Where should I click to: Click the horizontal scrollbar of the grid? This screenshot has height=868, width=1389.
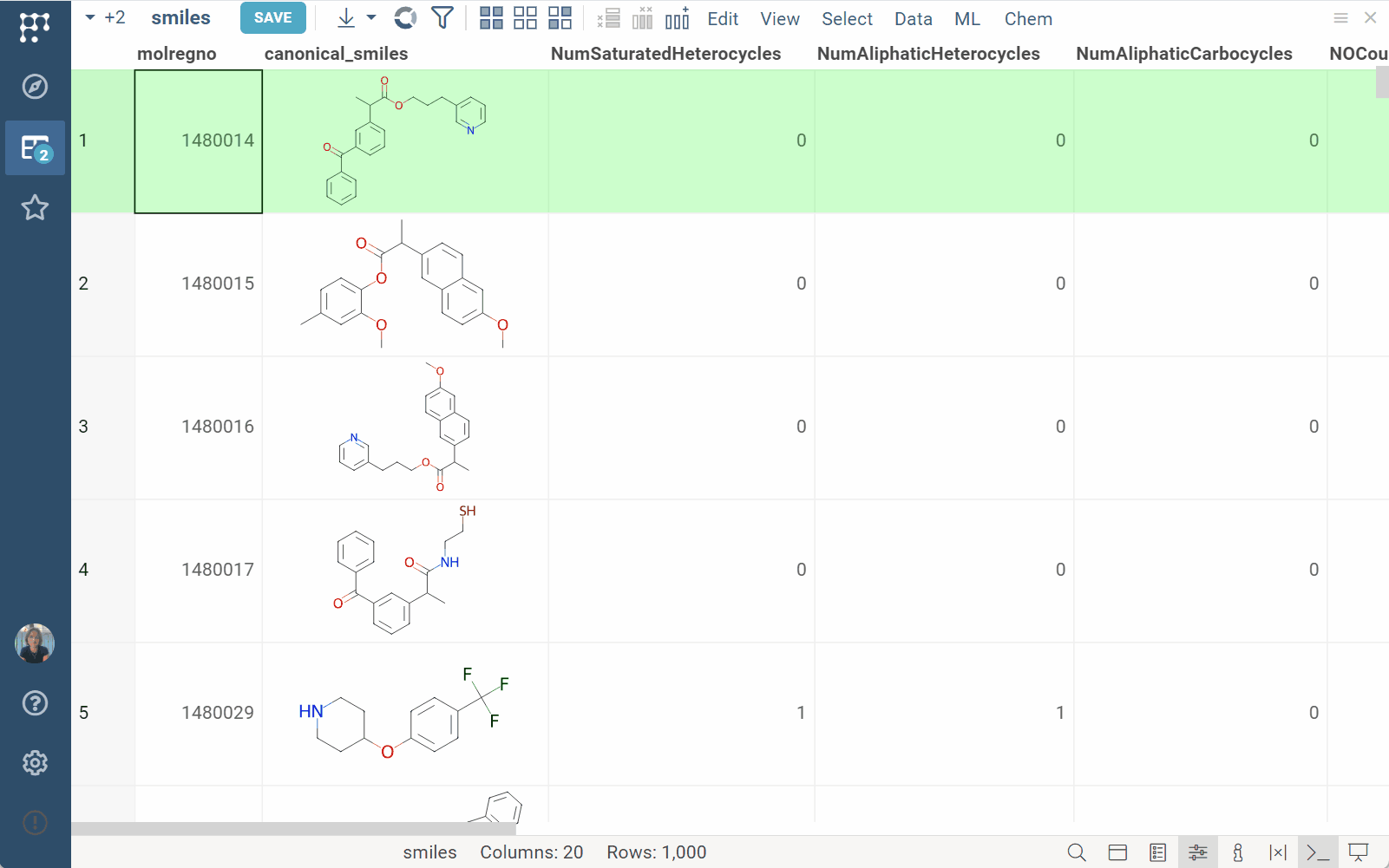click(x=293, y=829)
